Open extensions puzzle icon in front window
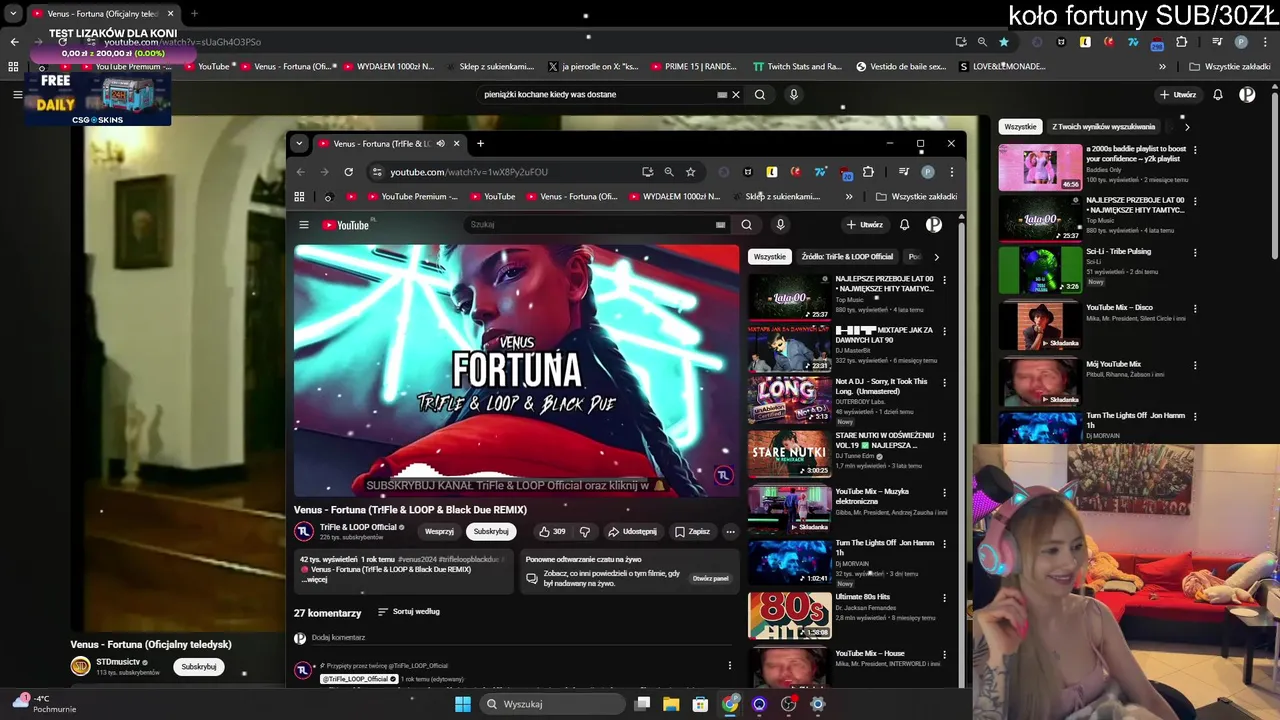Viewport: 1280px width, 720px height. coord(868,172)
